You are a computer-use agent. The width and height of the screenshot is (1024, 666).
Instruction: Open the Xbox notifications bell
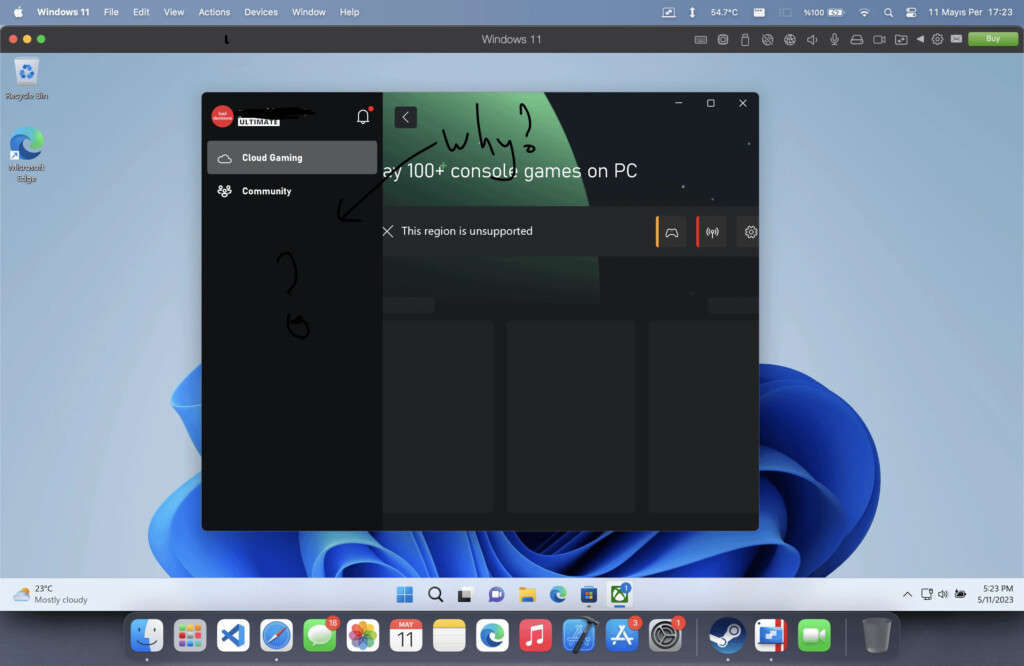click(363, 116)
